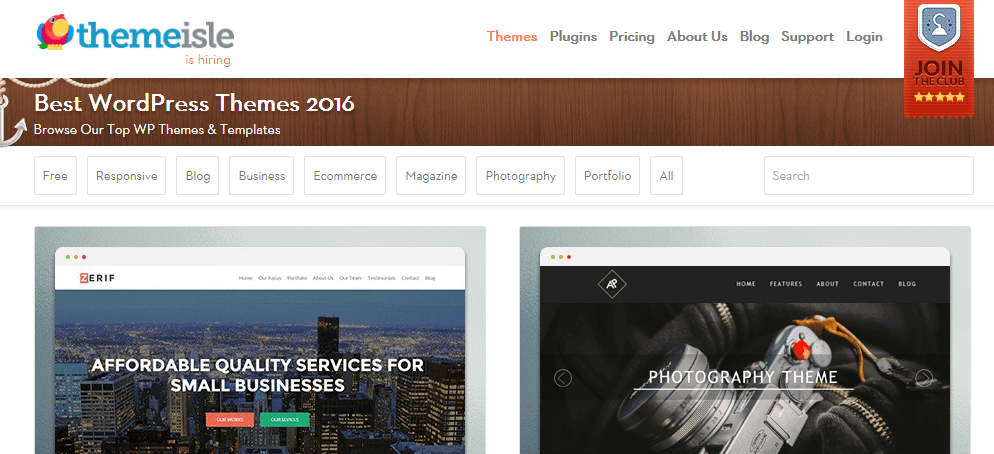
Task: Visit the Blog from top navigation
Action: coord(754,37)
